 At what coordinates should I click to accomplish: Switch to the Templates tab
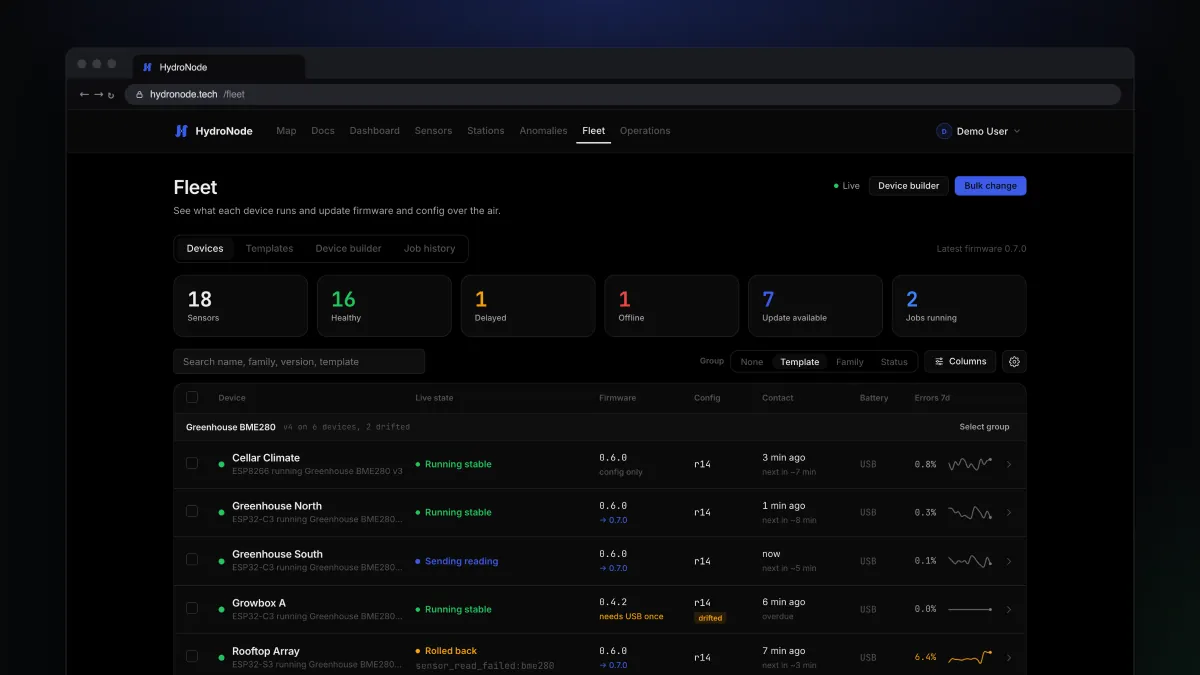point(270,249)
